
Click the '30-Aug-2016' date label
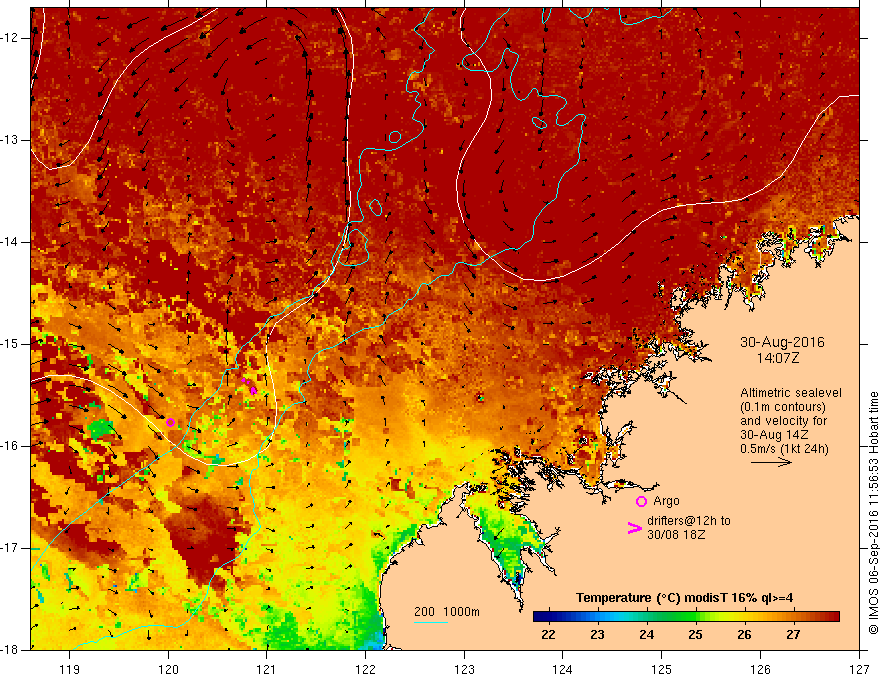point(782,342)
